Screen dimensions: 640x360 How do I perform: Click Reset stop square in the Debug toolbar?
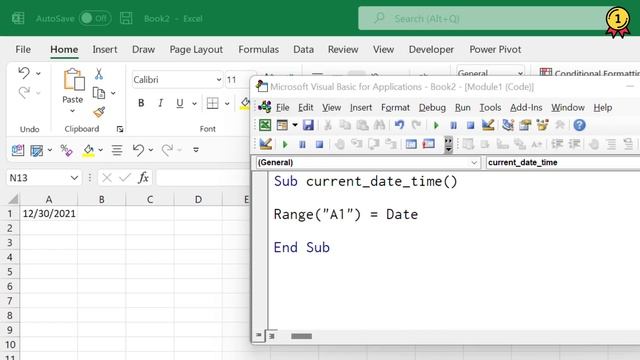[320, 144]
